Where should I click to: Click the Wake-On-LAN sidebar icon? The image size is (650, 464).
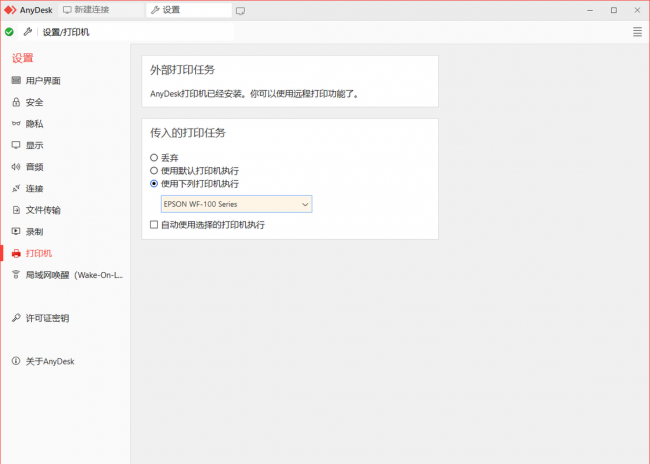16,275
